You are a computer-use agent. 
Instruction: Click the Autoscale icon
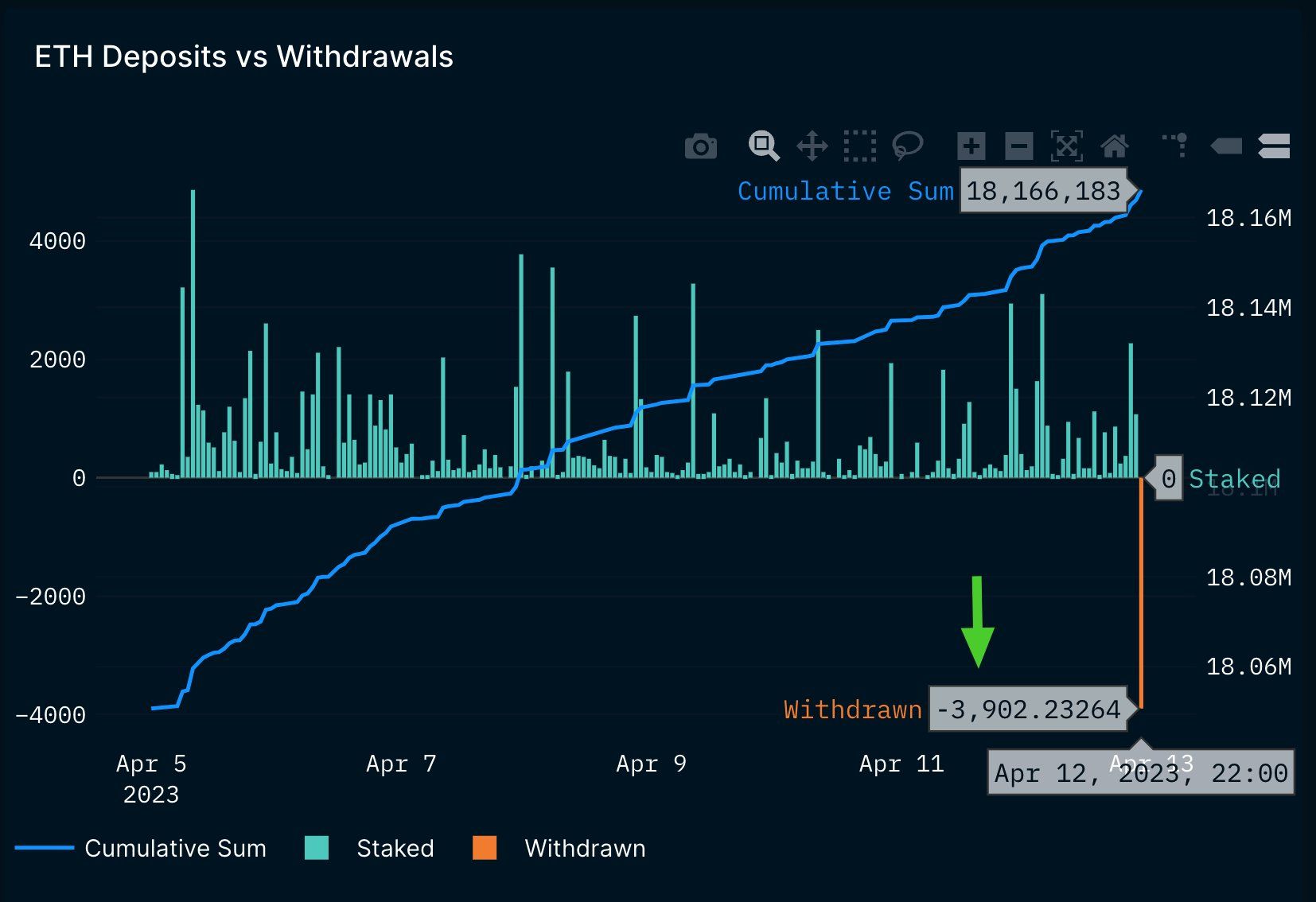(x=1067, y=146)
